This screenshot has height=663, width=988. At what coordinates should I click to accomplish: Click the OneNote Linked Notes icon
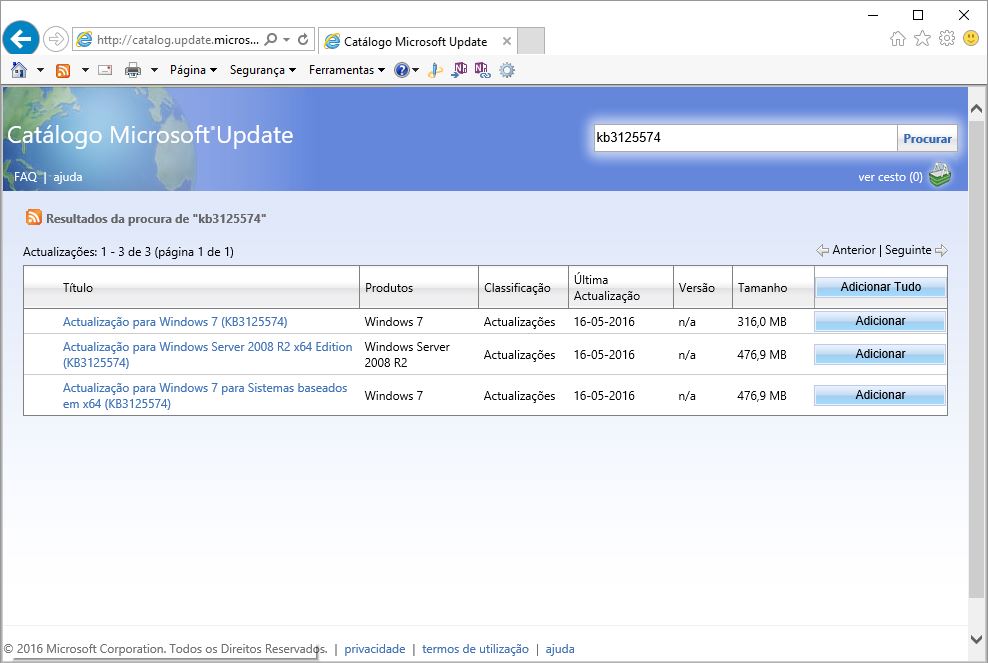click(483, 70)
